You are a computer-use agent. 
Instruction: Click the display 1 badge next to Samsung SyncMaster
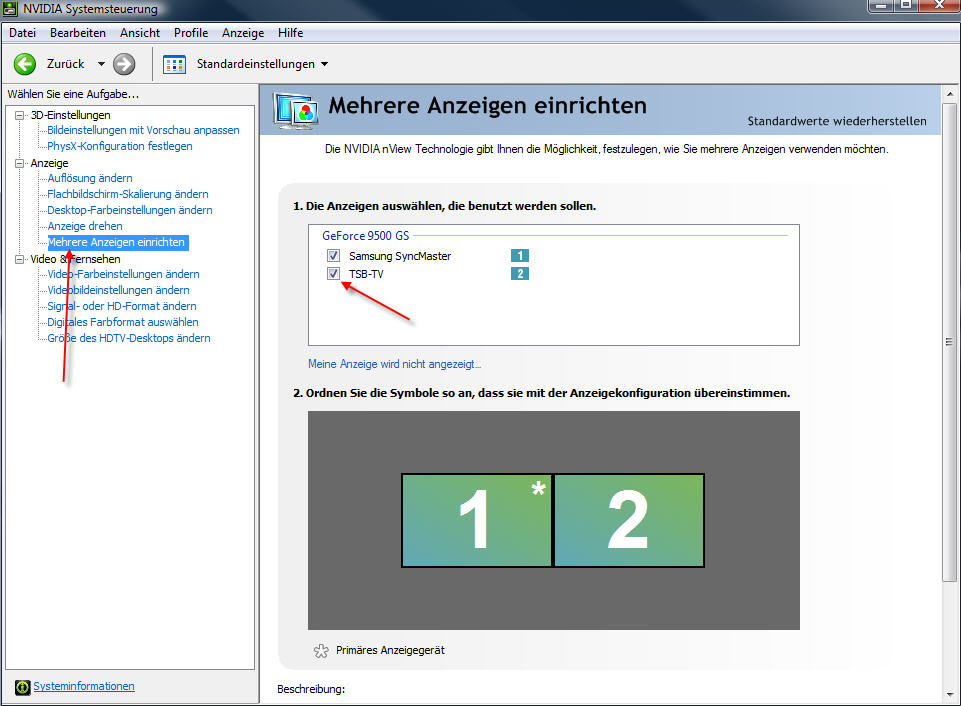(520, 256)
